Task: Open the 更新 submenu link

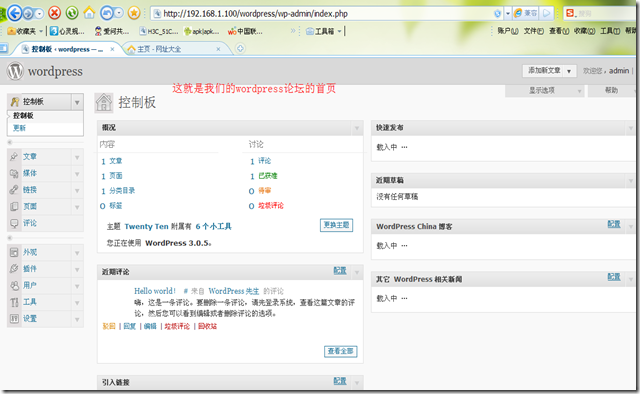Action: (19, 128)
